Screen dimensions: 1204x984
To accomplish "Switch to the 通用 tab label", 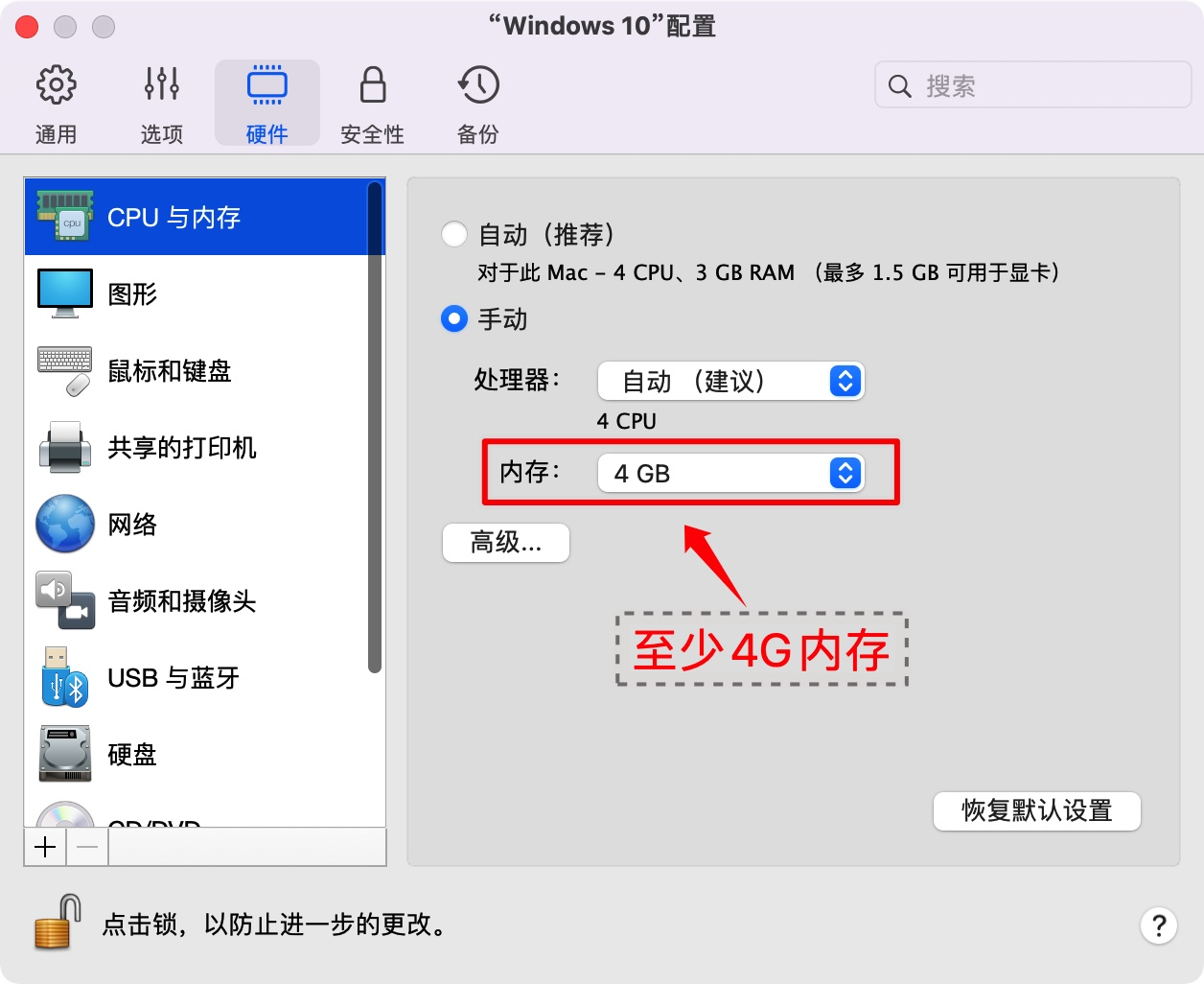I will (56, 134).
